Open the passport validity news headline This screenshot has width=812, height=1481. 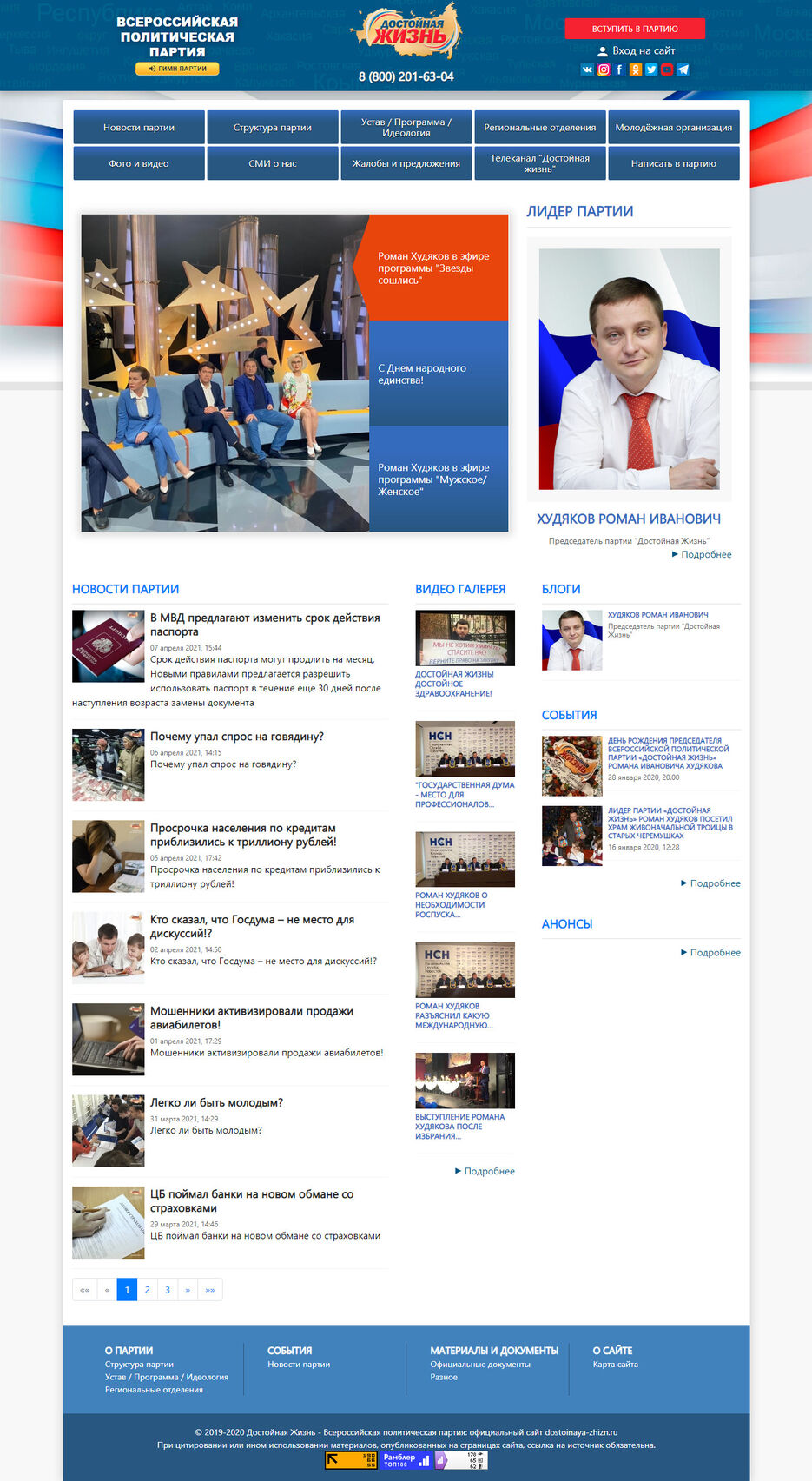265,625
